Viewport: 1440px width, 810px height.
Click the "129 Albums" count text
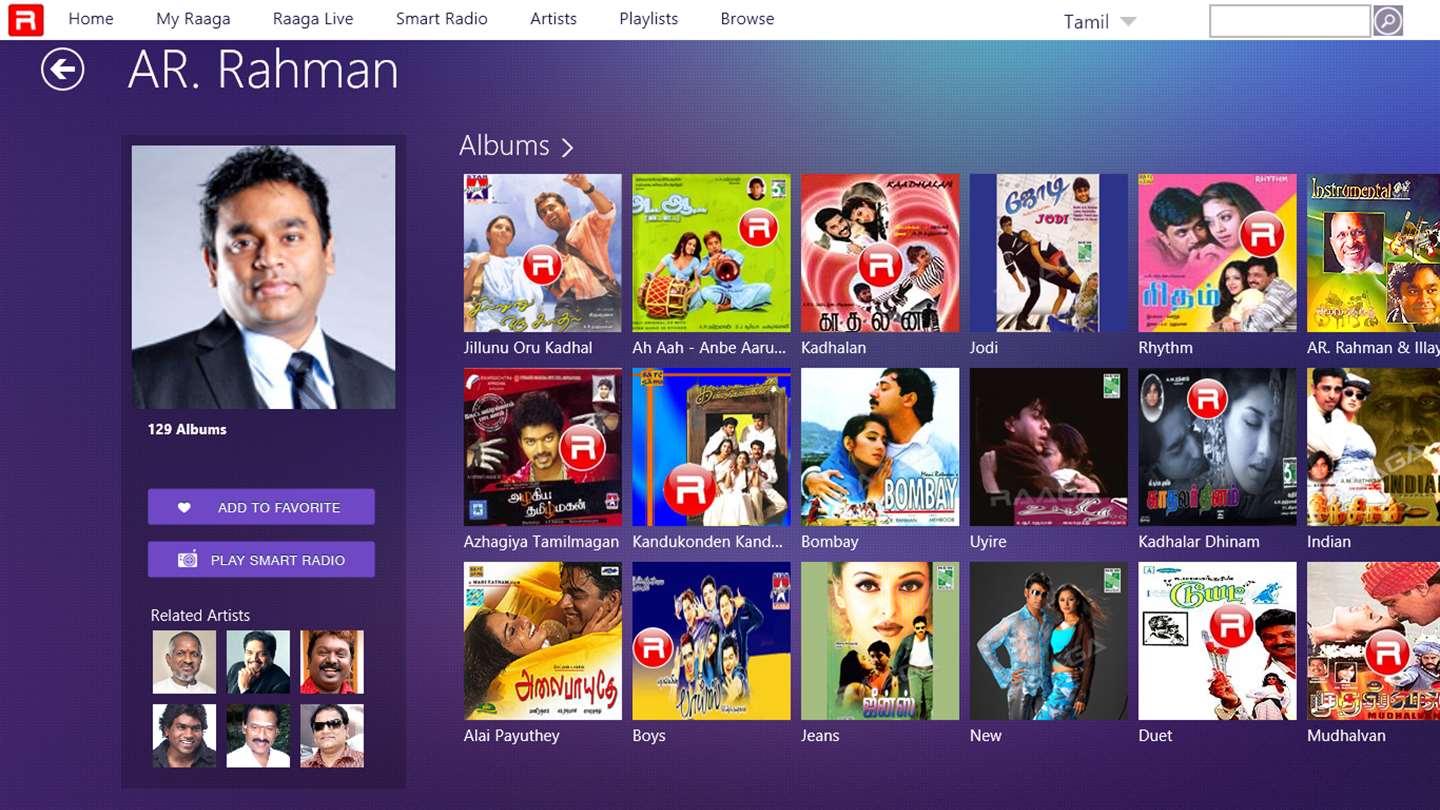pyautogui.click(x=187, y=429)
